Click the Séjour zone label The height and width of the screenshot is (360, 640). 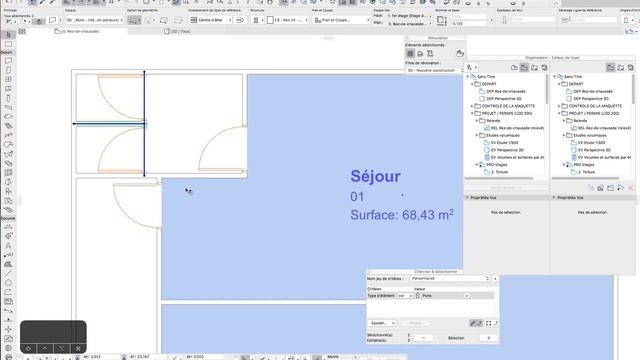pos(376,176)
